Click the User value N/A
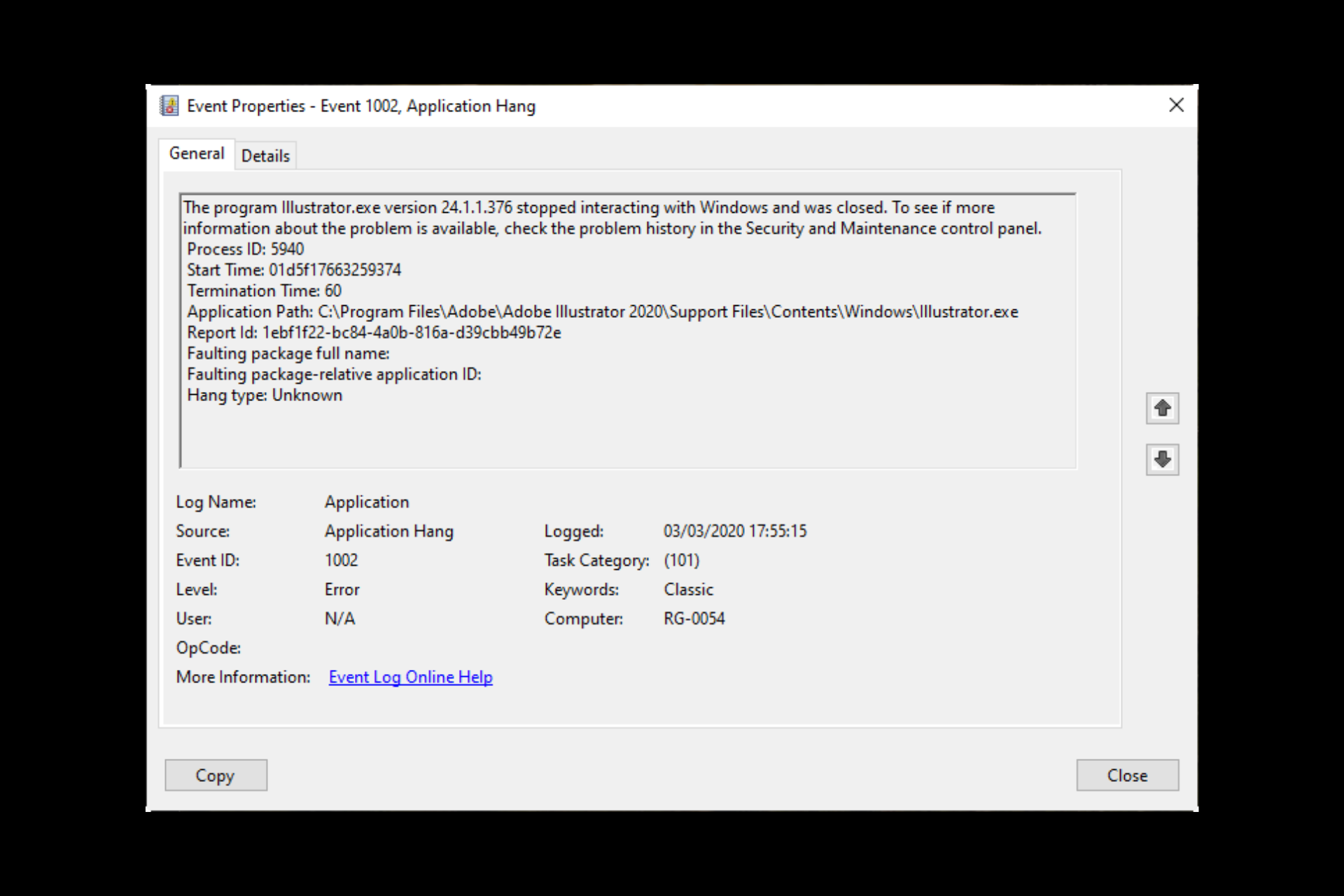This screenshot has width=1344, height=896. click(339, 619)
